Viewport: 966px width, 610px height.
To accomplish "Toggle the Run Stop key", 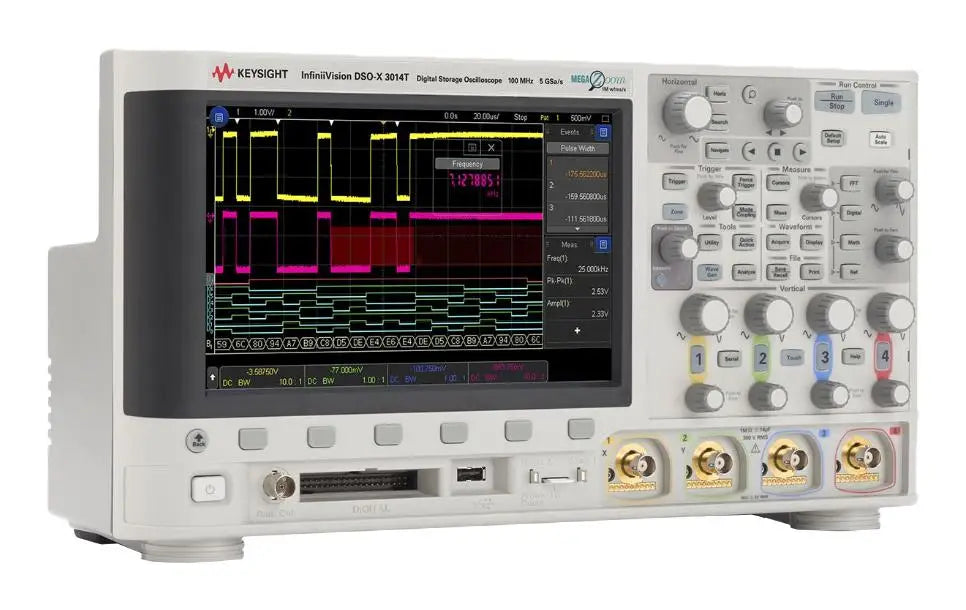I will [x=836, y=101].
